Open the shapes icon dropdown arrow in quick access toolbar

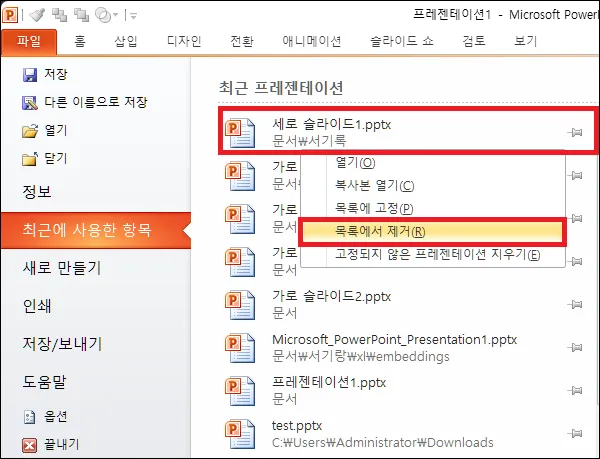[x=116, y=16]
